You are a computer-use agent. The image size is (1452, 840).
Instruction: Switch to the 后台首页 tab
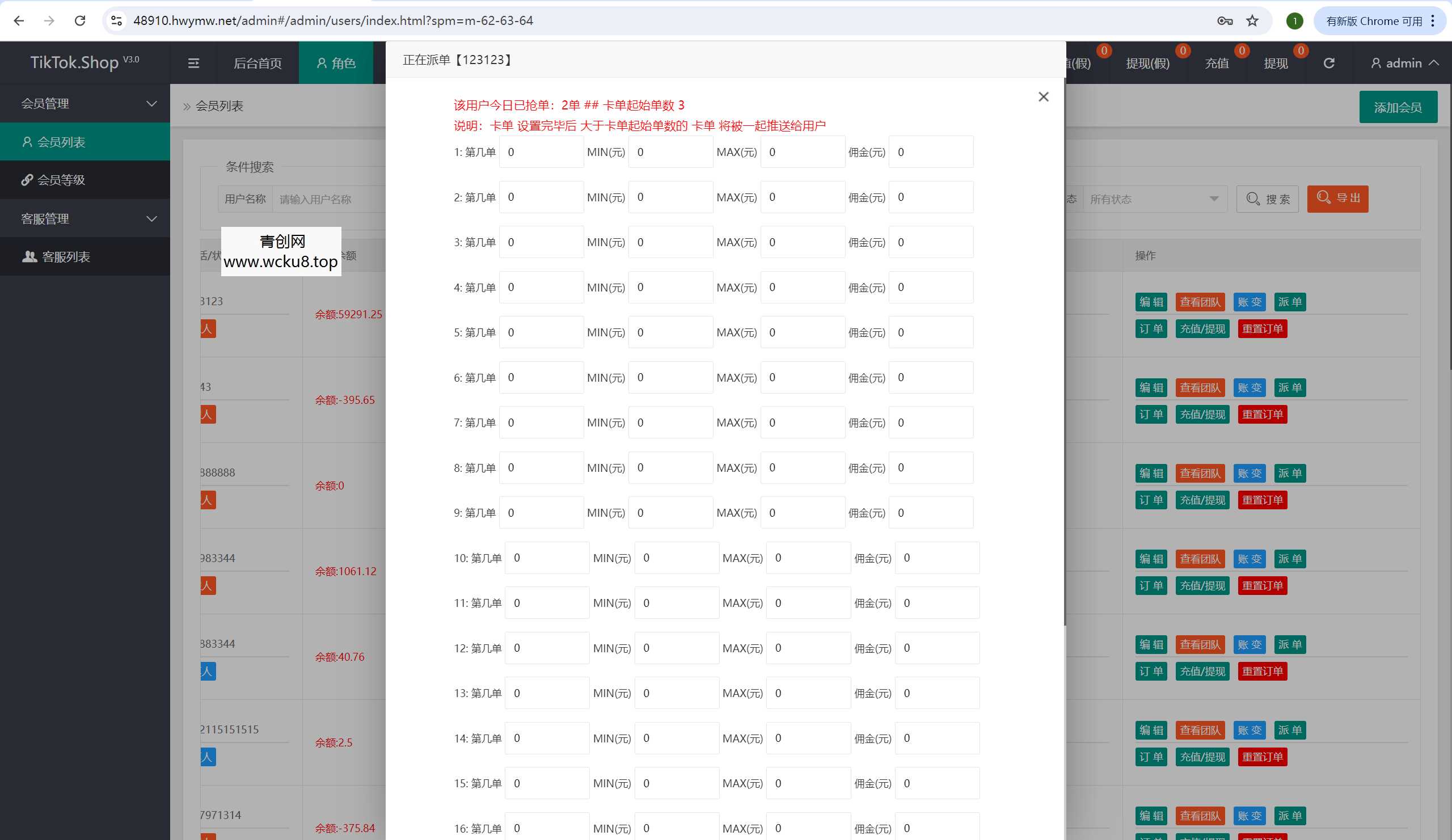click(258, 63)
